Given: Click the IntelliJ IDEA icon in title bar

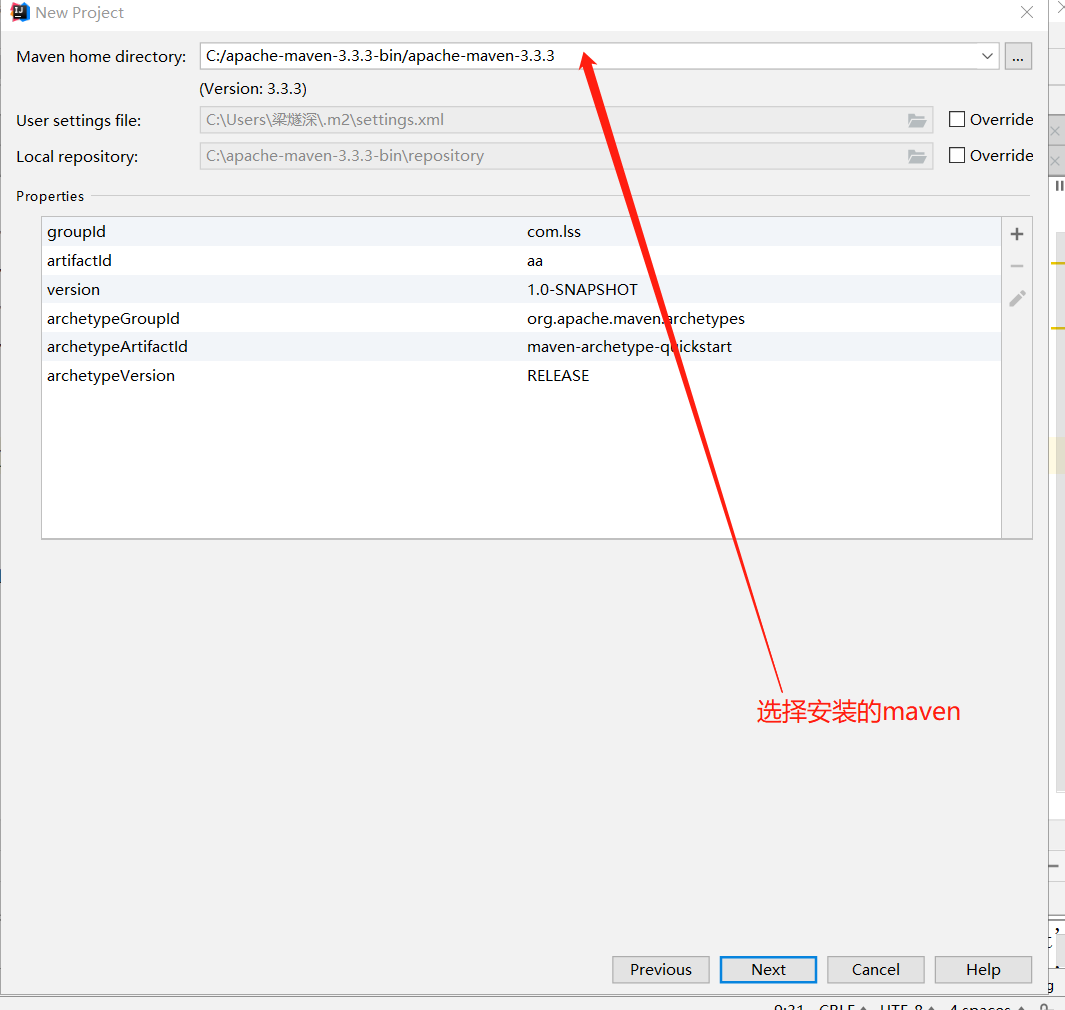Looking at the screenshot, I should point(20,12).
